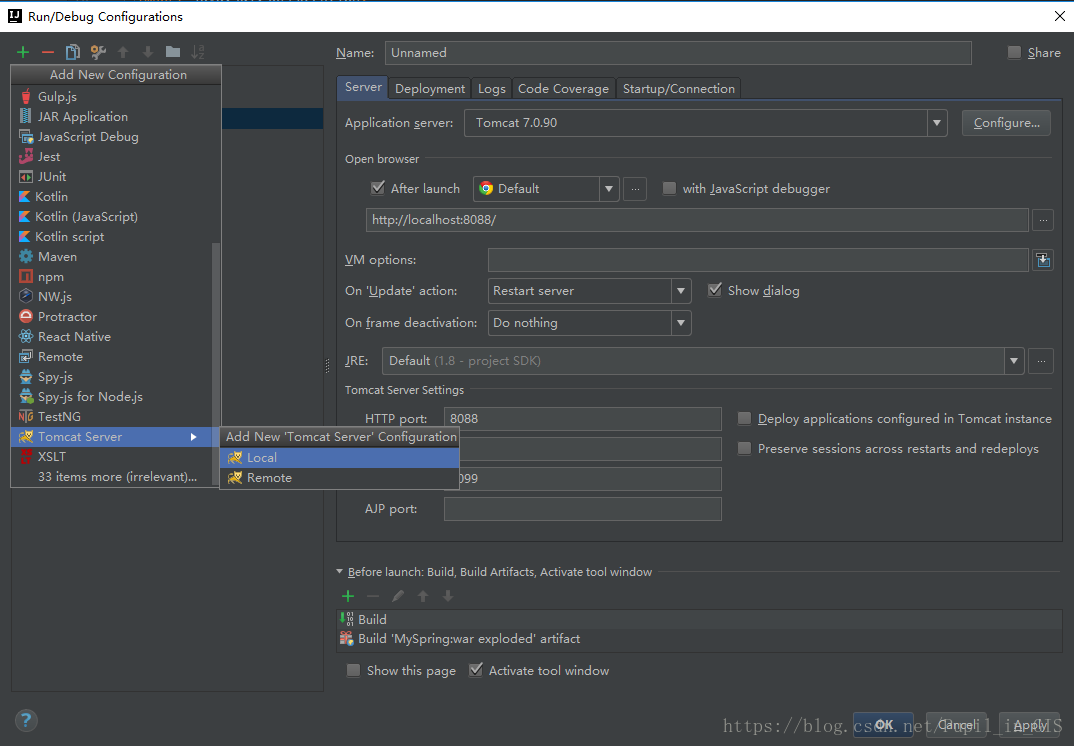Viewport: 1074px width, 746px height.
Task: Pick Jest from Add New Configuration list
Action: [116, 156]
